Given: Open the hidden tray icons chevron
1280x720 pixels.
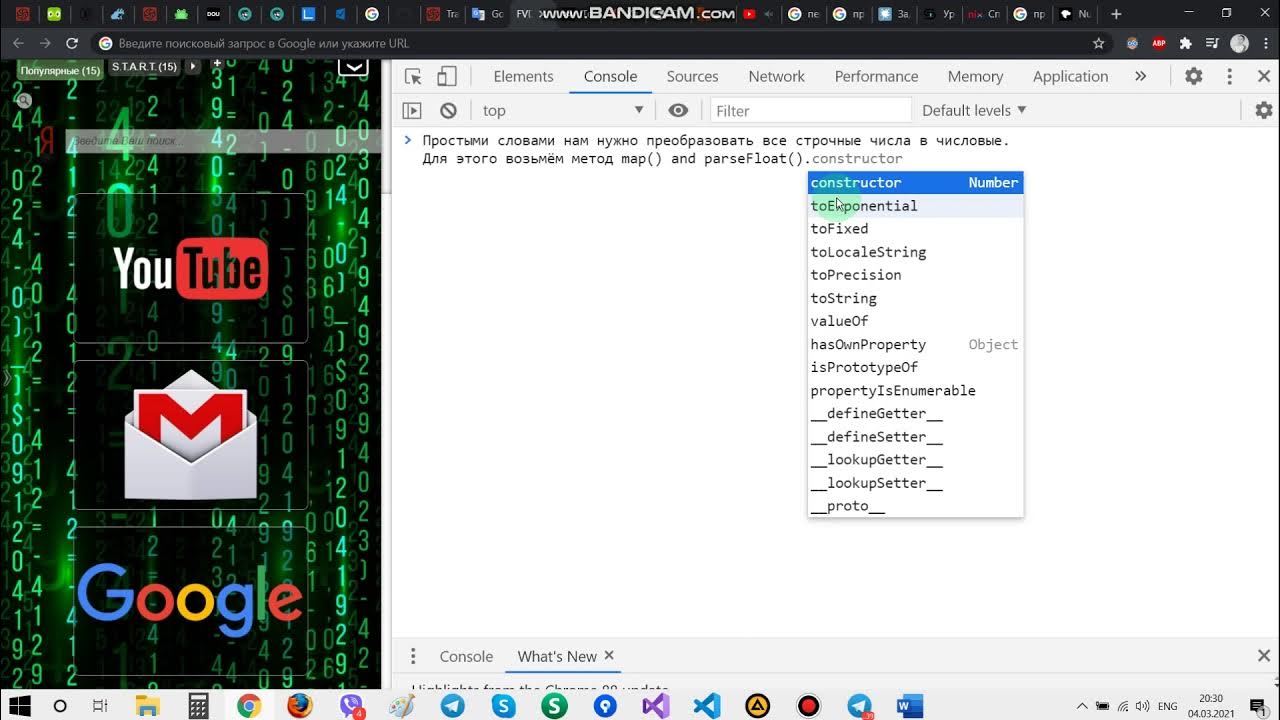Looking at the screenshot, I should [x=1084, y=706].
